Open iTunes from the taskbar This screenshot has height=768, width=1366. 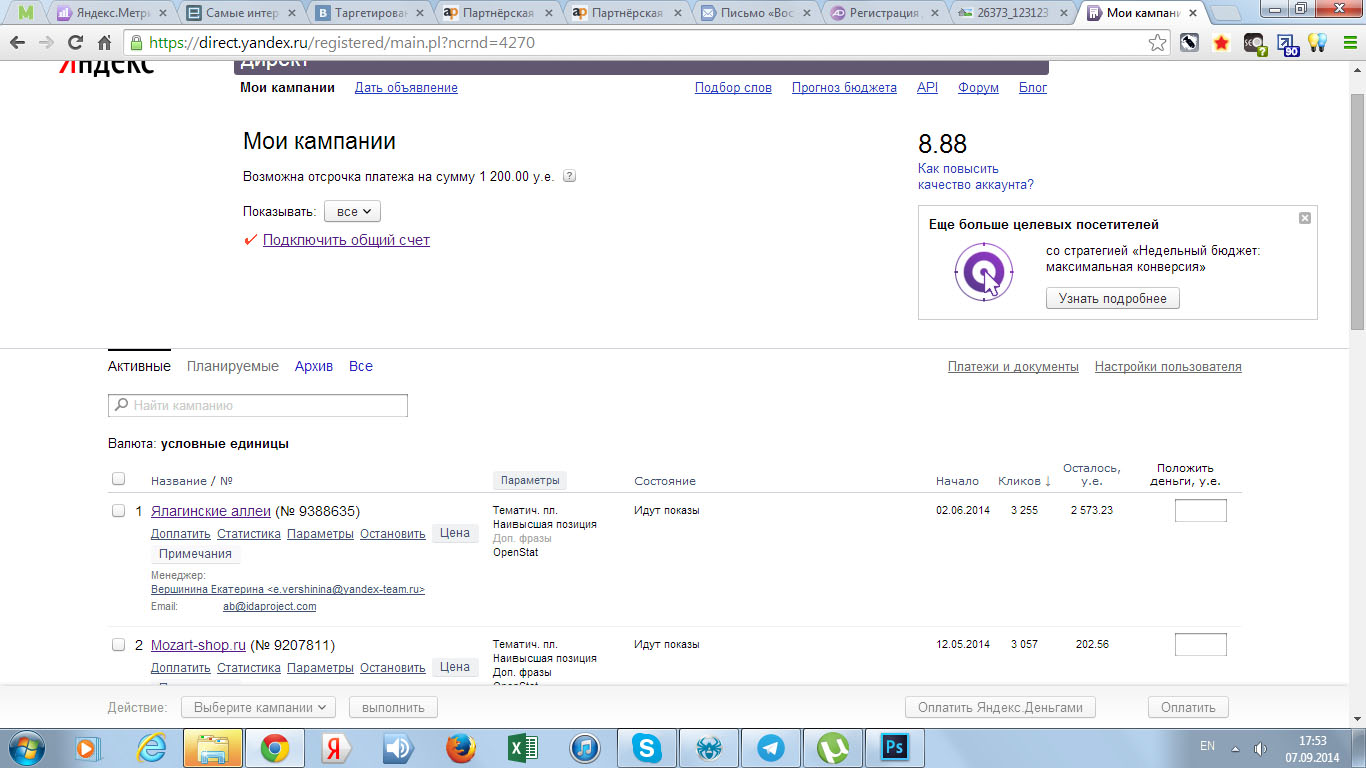(x=585, y=747)
